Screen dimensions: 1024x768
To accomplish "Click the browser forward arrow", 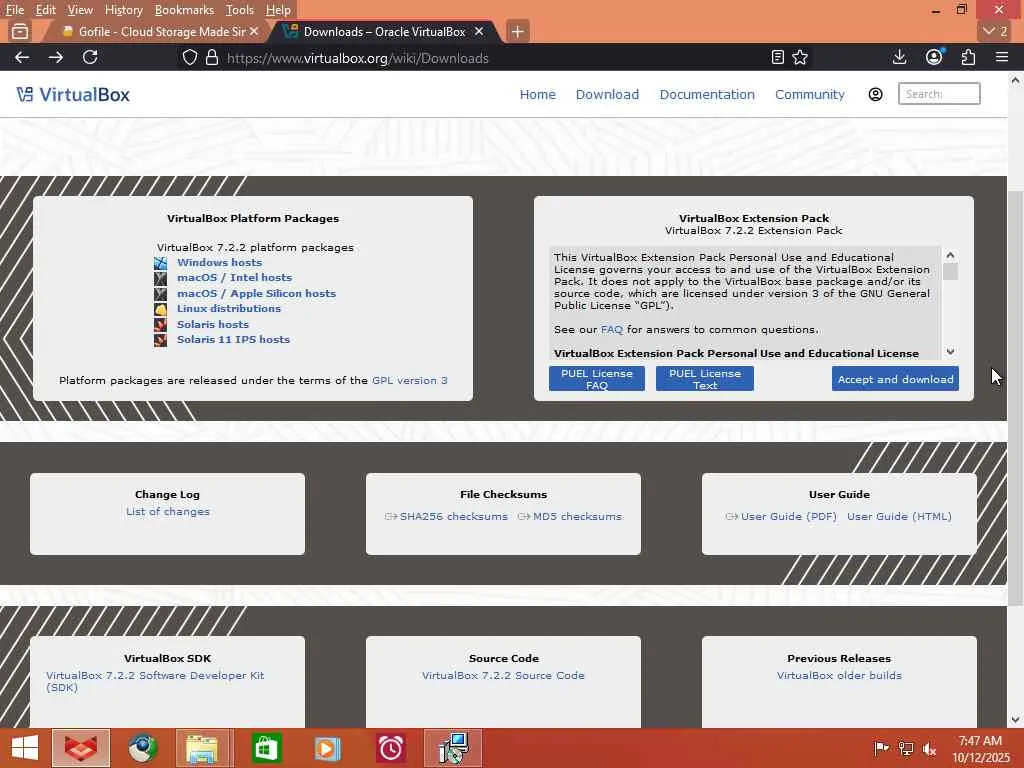I will [x=56, y=57].
